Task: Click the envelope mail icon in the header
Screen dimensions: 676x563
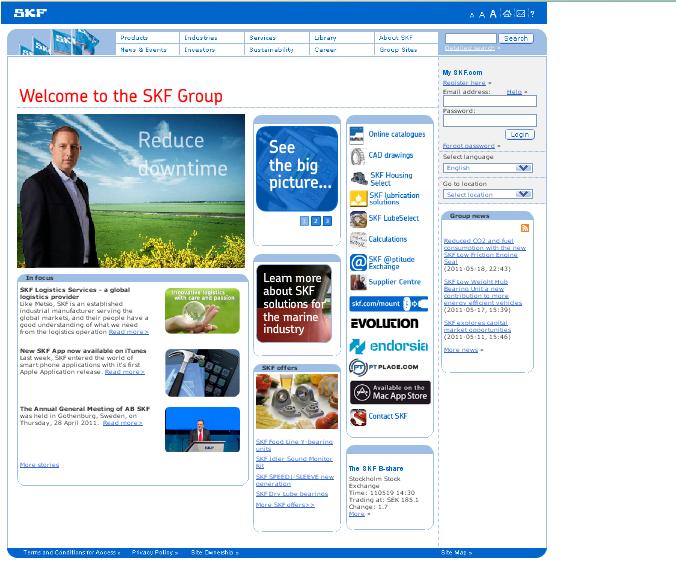Action: pyautogui.click(x=521, y=14)
